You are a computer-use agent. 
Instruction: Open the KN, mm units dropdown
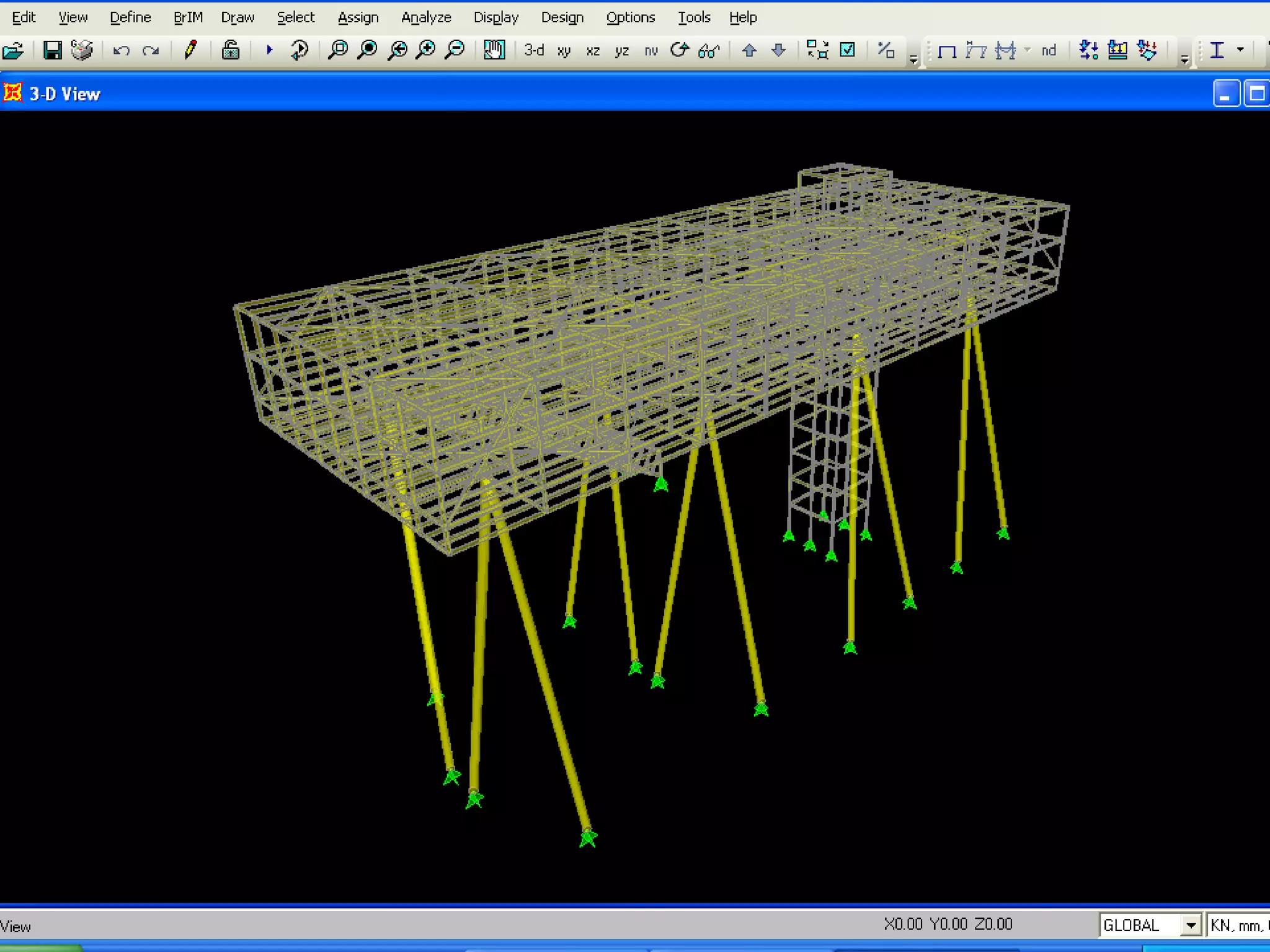[x=1237, y=925]
